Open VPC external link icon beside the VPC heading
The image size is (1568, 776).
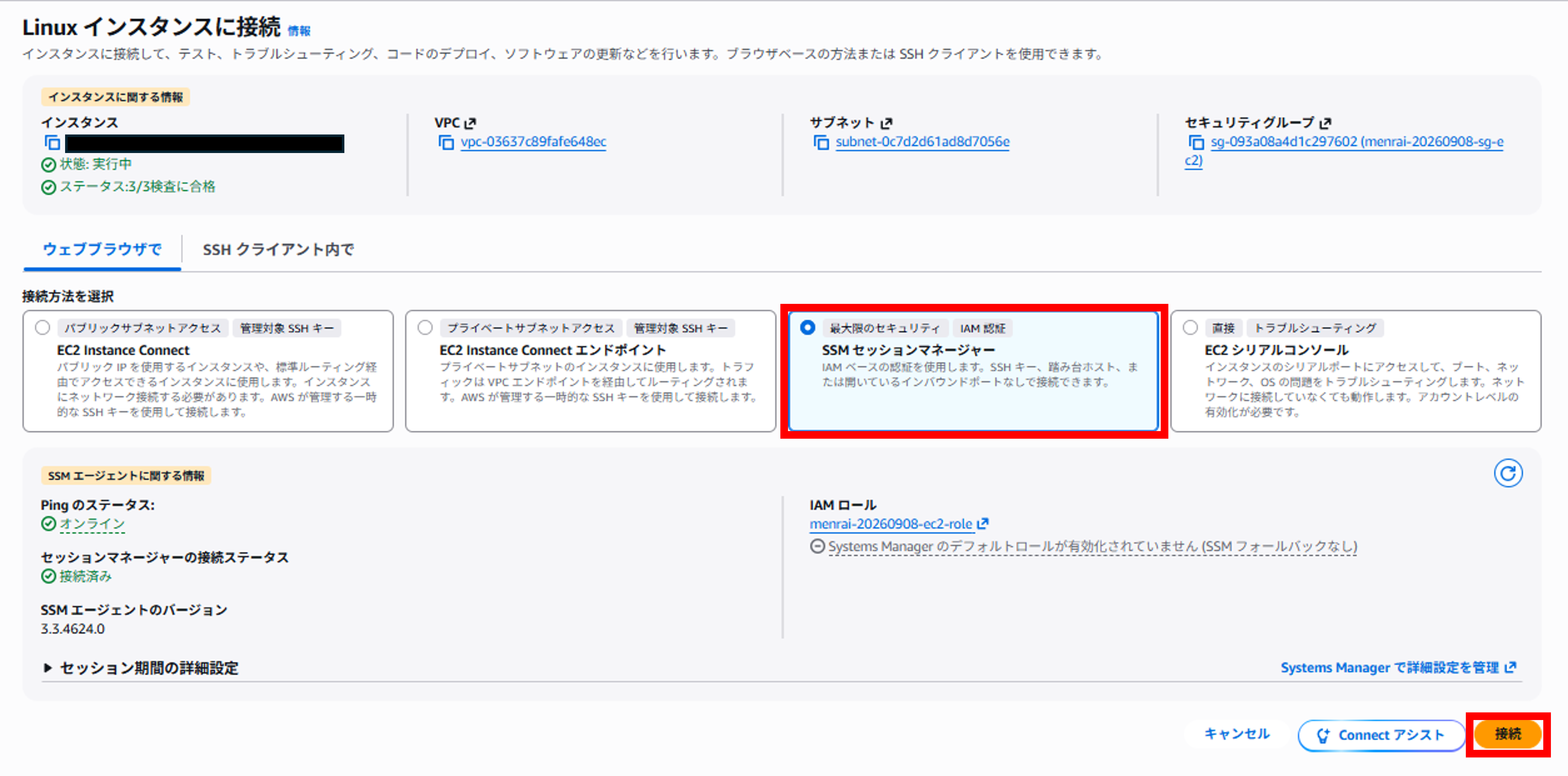pyautogui.click(x=470, y=124)
